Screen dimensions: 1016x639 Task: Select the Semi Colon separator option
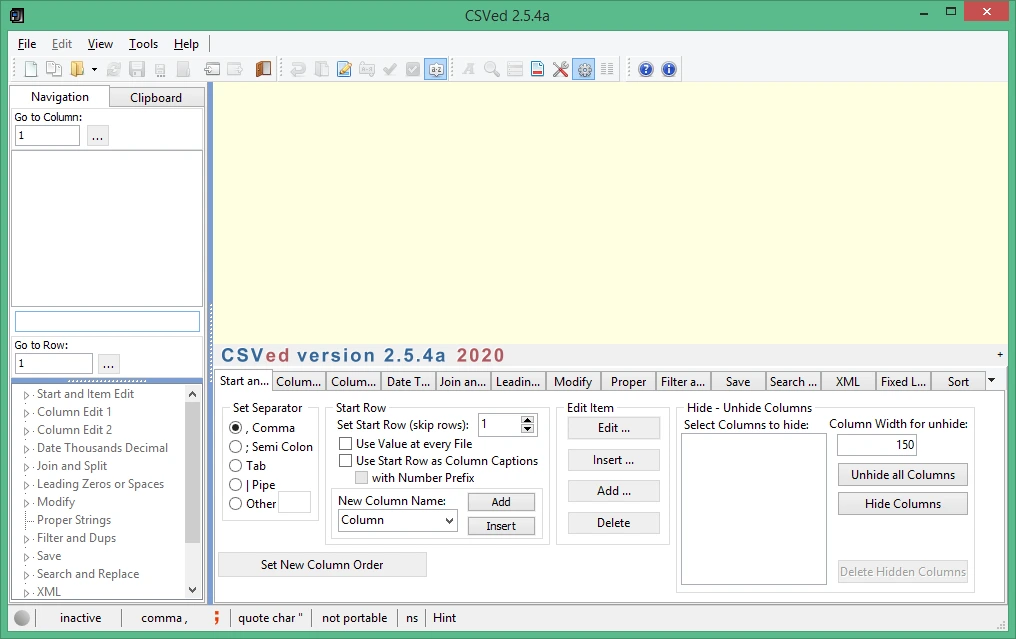coord(236,447)
